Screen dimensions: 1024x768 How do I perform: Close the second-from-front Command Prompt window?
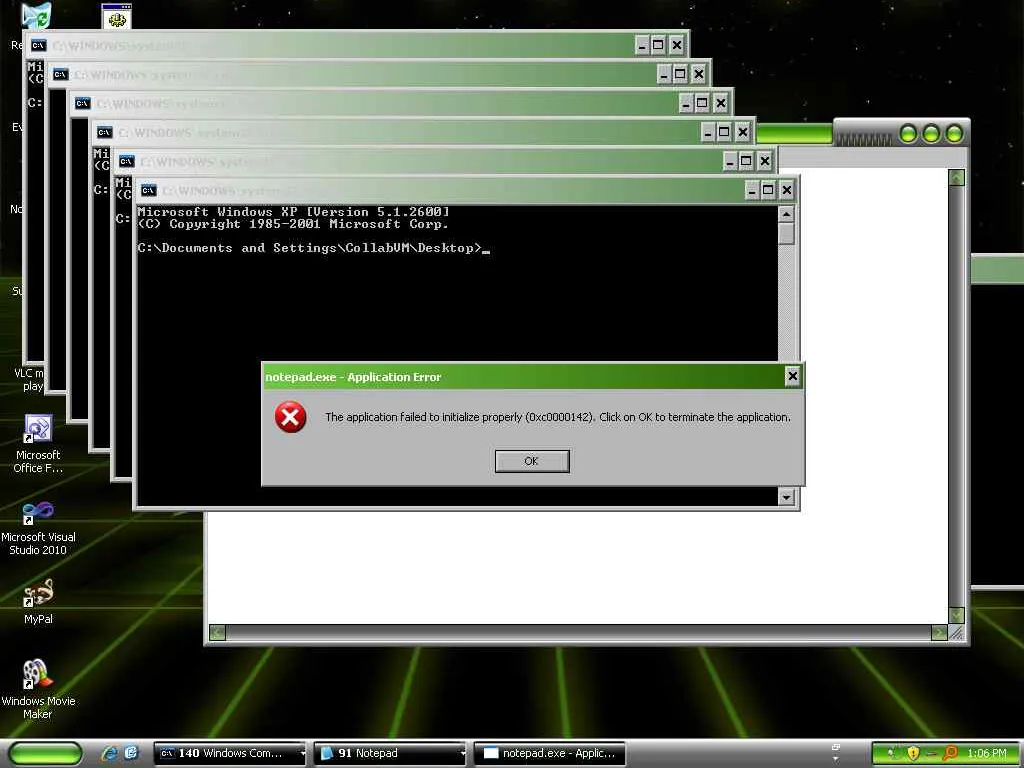tap(765, 161)
